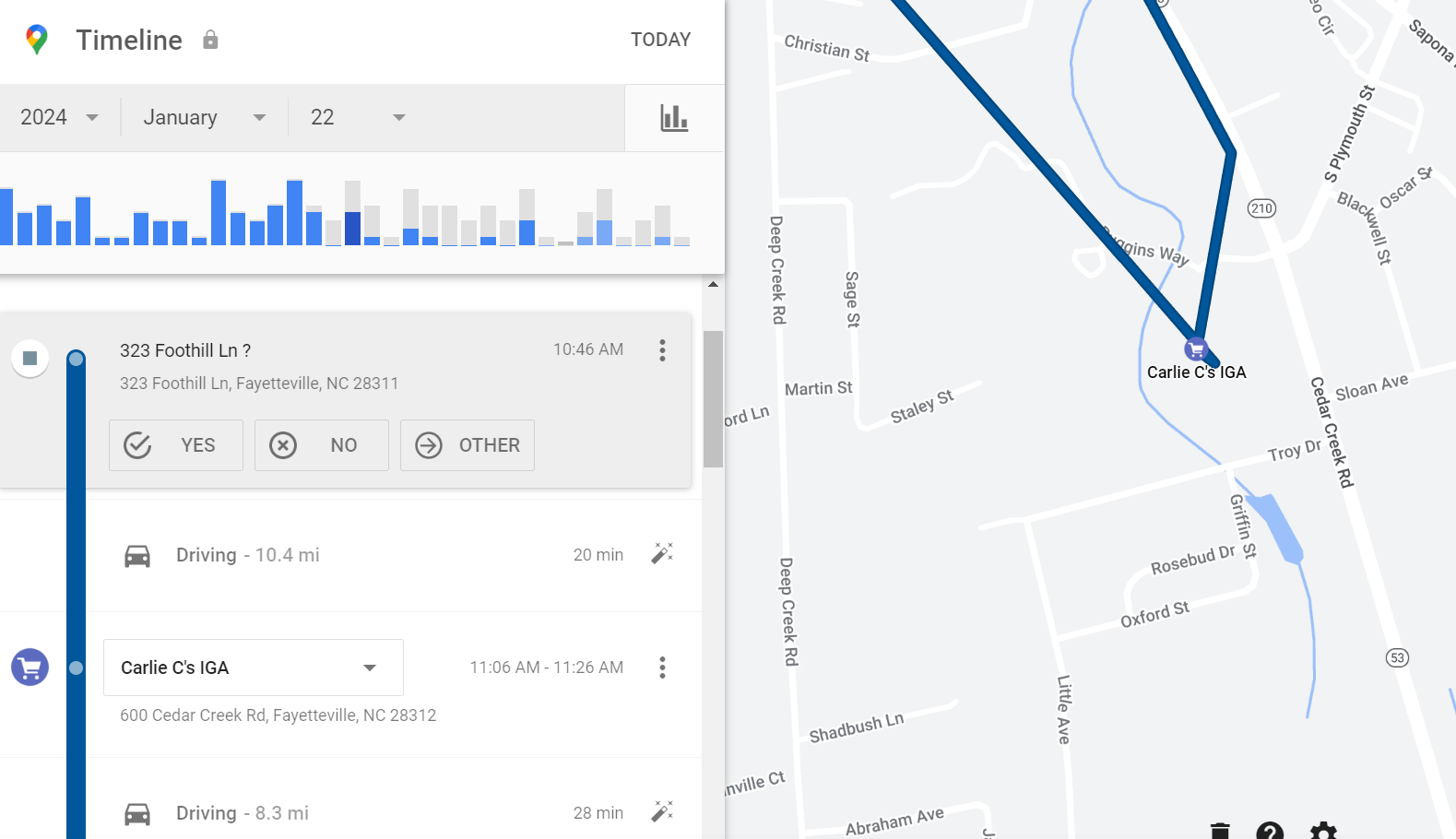Confirm visit with the YES button
The height and width of the screenshot is (839, 1456).
176,445
